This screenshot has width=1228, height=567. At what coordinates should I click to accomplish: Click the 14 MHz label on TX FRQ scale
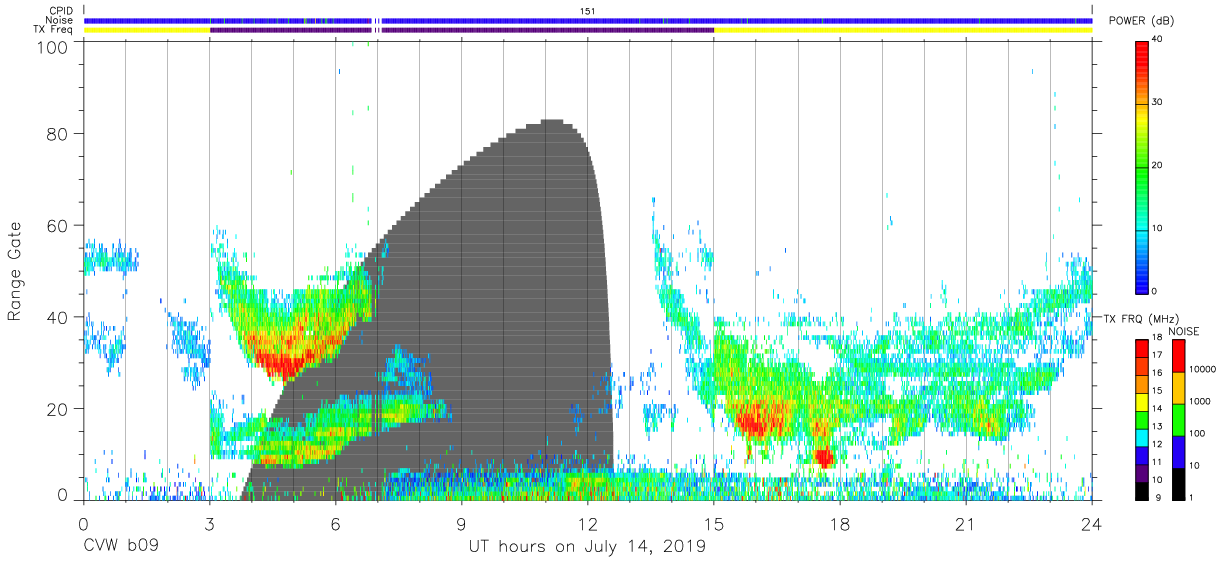pyautogui.click(x=1157, y=409)
